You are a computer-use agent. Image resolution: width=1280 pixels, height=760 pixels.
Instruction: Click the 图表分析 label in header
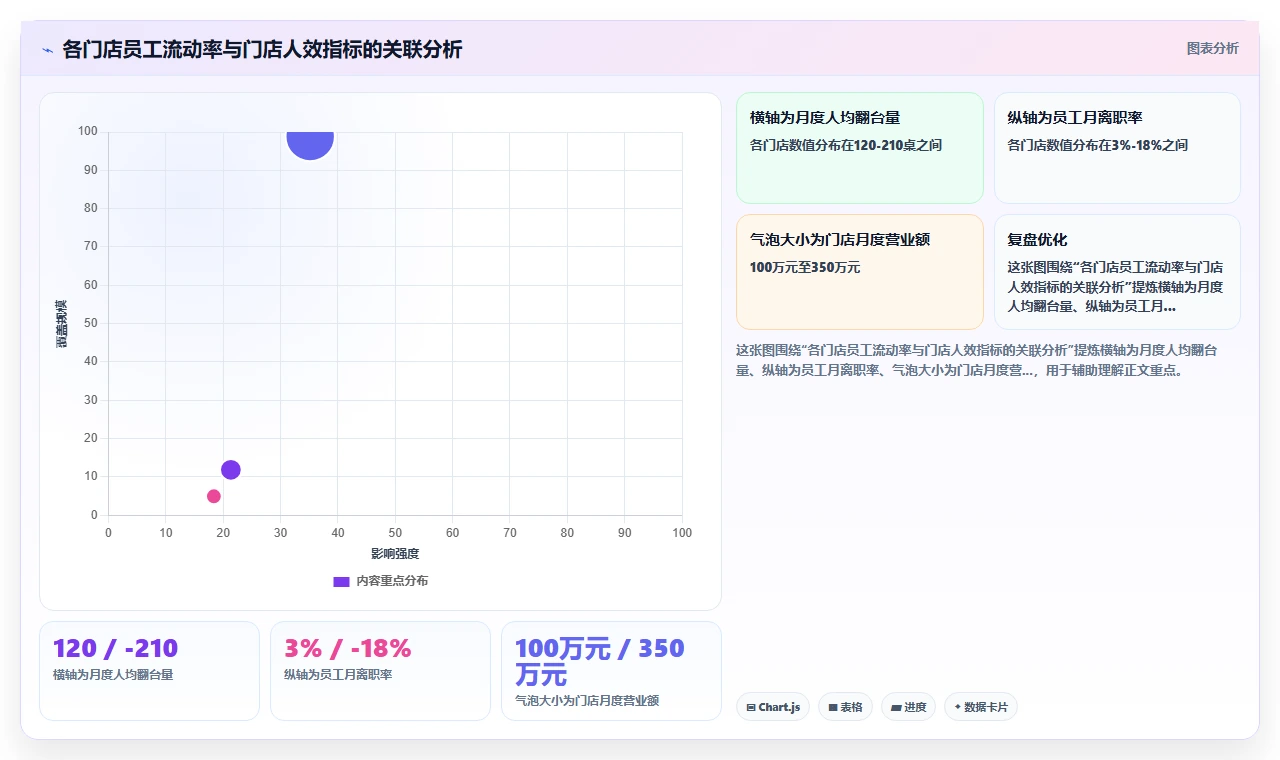pyautogui.click(x=1212, y=48)
